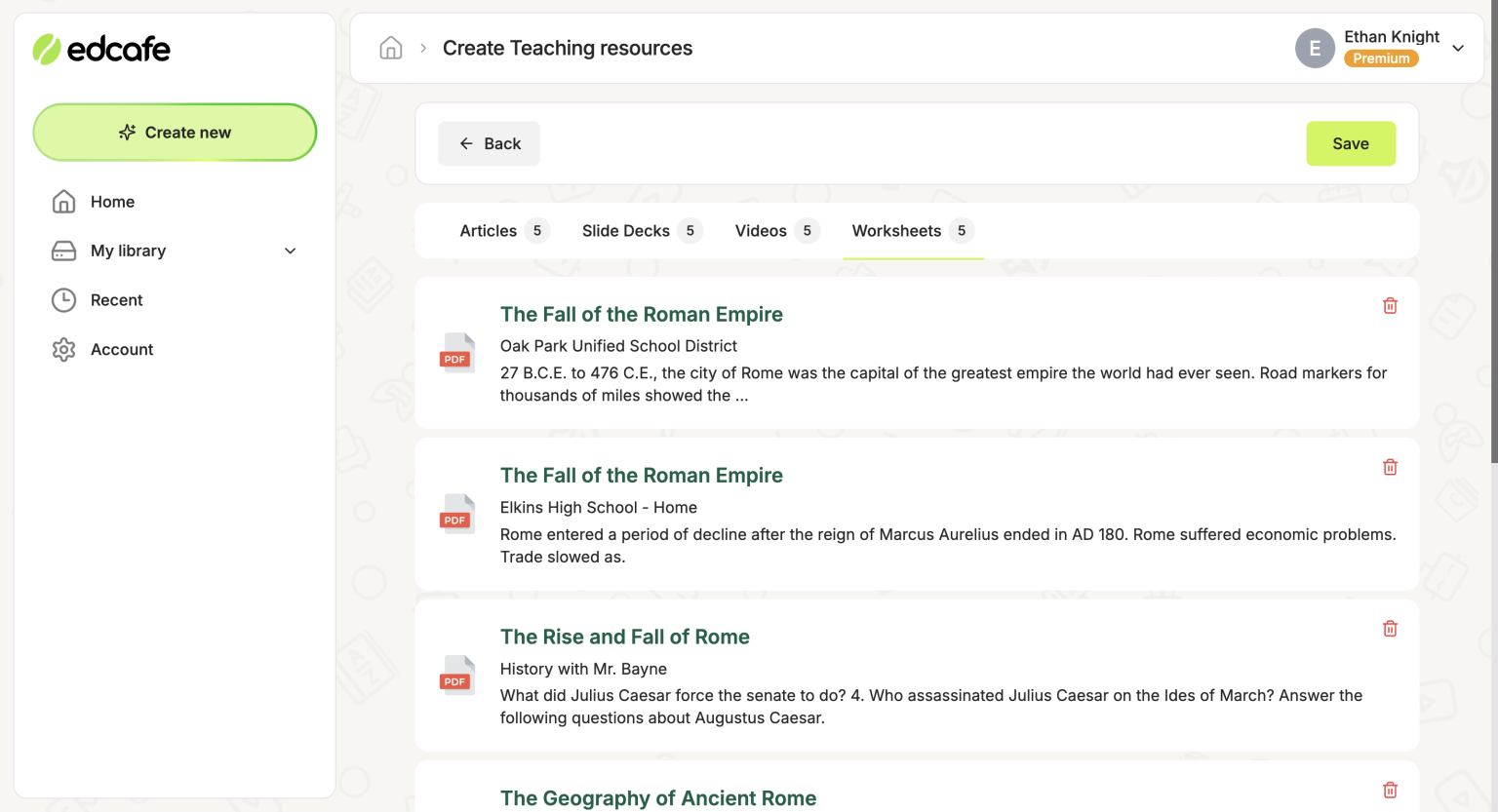The height and width of the screenshot is (812, 1498).
Task: Save the teaching resources
Action: (1351, 143)
